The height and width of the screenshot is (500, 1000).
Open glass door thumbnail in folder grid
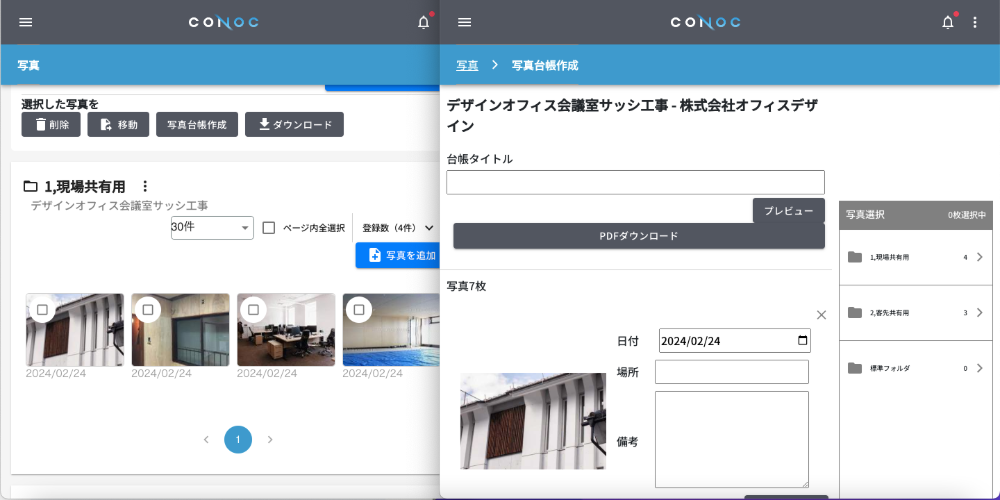click(180, 330)
